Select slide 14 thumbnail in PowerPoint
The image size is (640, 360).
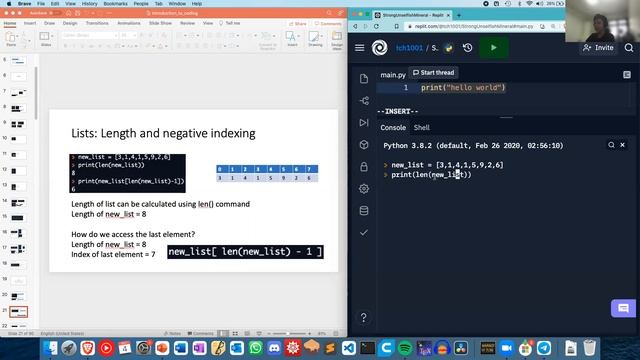point(18,202)
